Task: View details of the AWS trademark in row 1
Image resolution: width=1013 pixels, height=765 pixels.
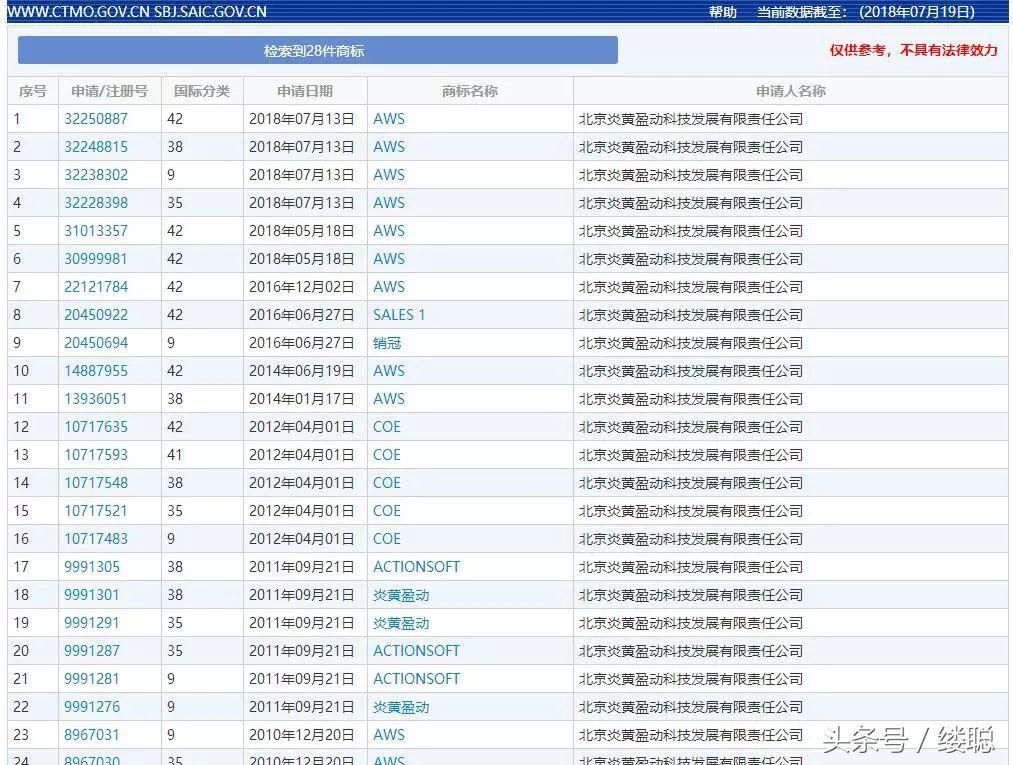Action: 389,118
